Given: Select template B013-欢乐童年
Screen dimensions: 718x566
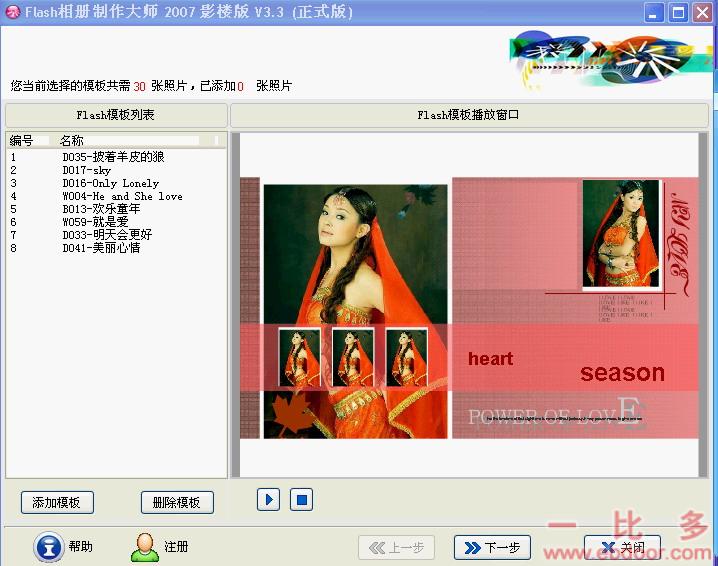Looking at the screenshot, I should point(101,209).
